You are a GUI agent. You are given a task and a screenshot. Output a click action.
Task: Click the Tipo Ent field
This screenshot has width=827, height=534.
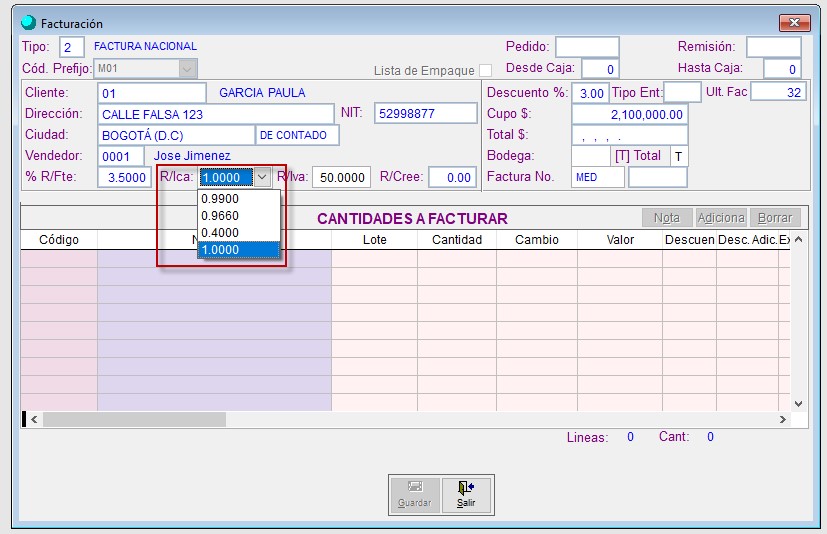click(682, 92)
